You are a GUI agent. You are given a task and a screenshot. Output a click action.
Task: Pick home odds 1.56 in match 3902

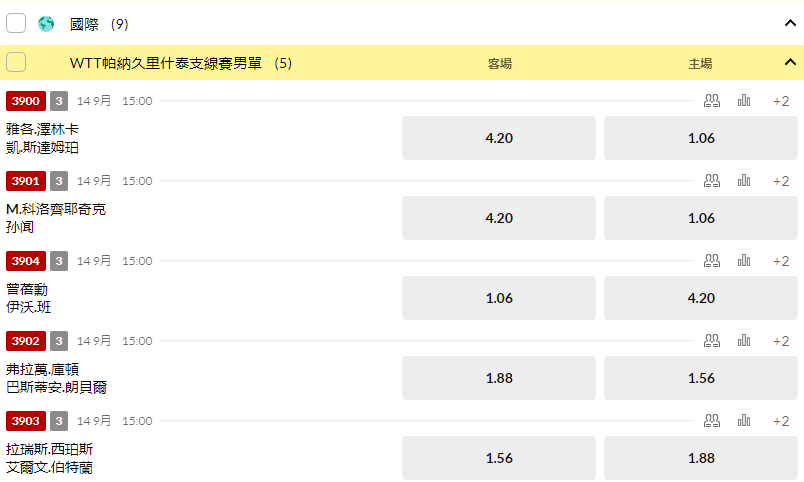(x=701, y=378)
